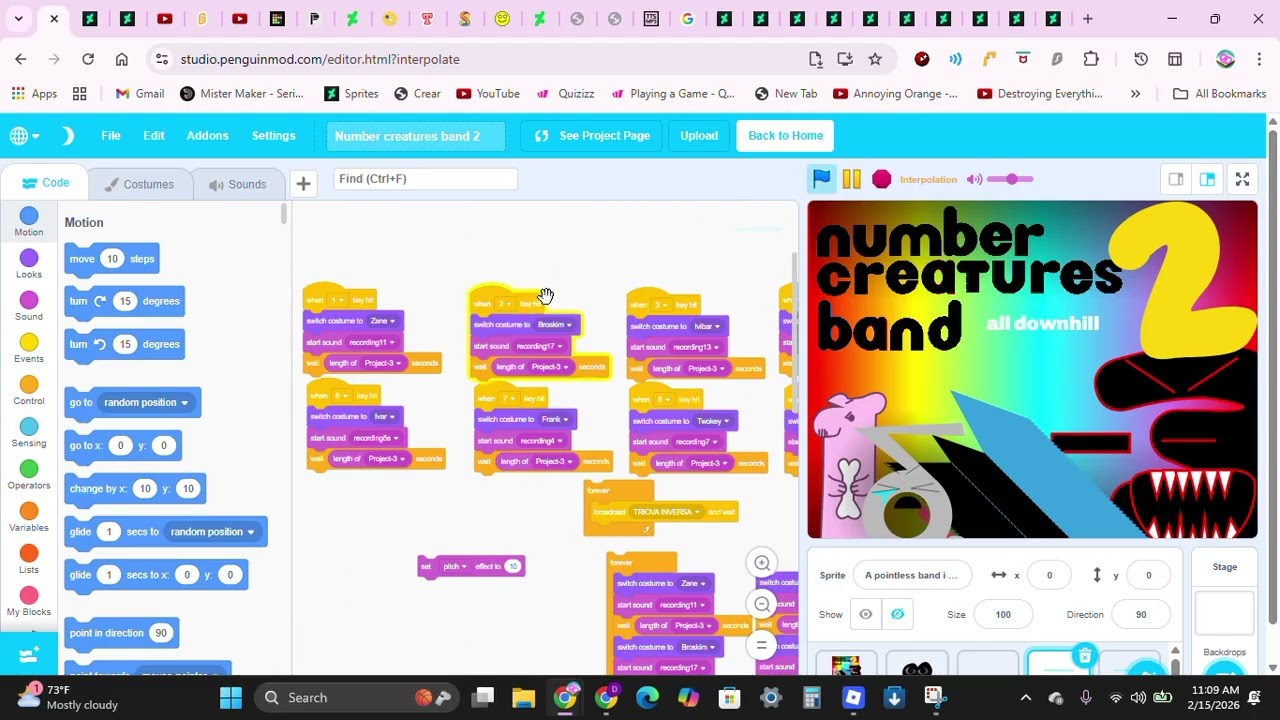Open sound dropdown showing recording11

point(372,342)
